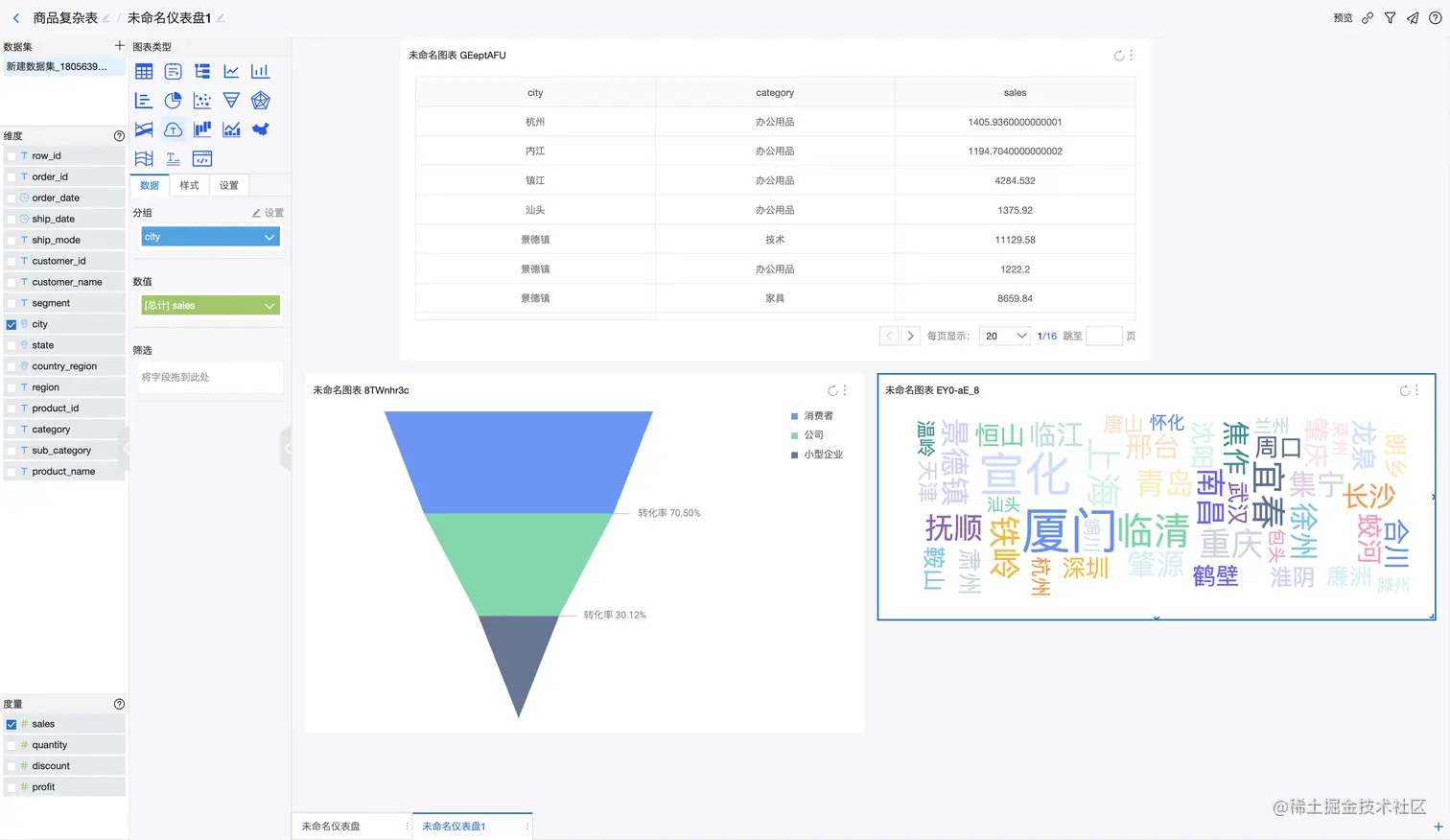Select the table chart type icon
The height and width of the screenshot is (840, 1450).
click(x=144, y=71)
